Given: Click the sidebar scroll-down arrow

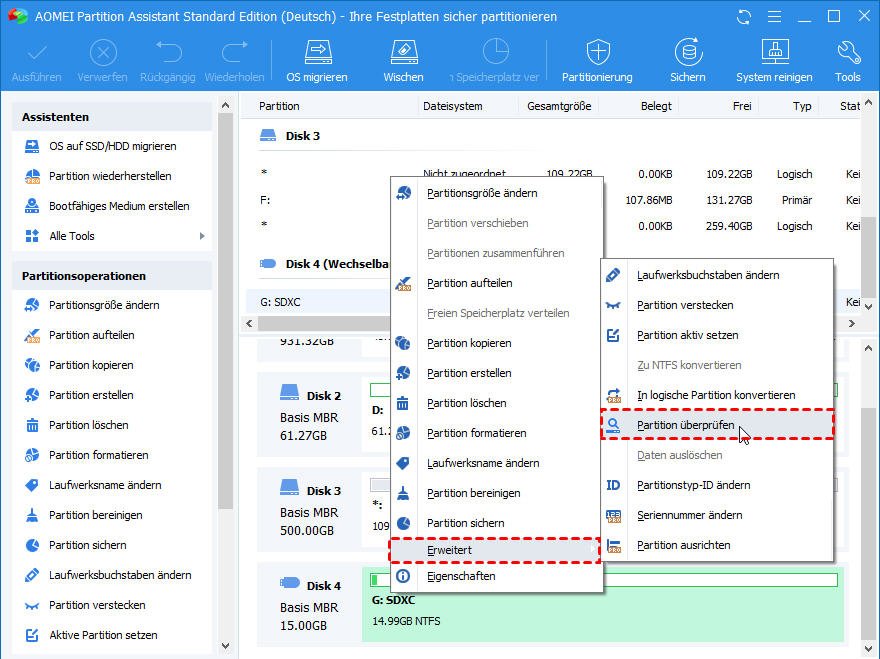Looking at the screenshot, I should [x=226, y=646].
